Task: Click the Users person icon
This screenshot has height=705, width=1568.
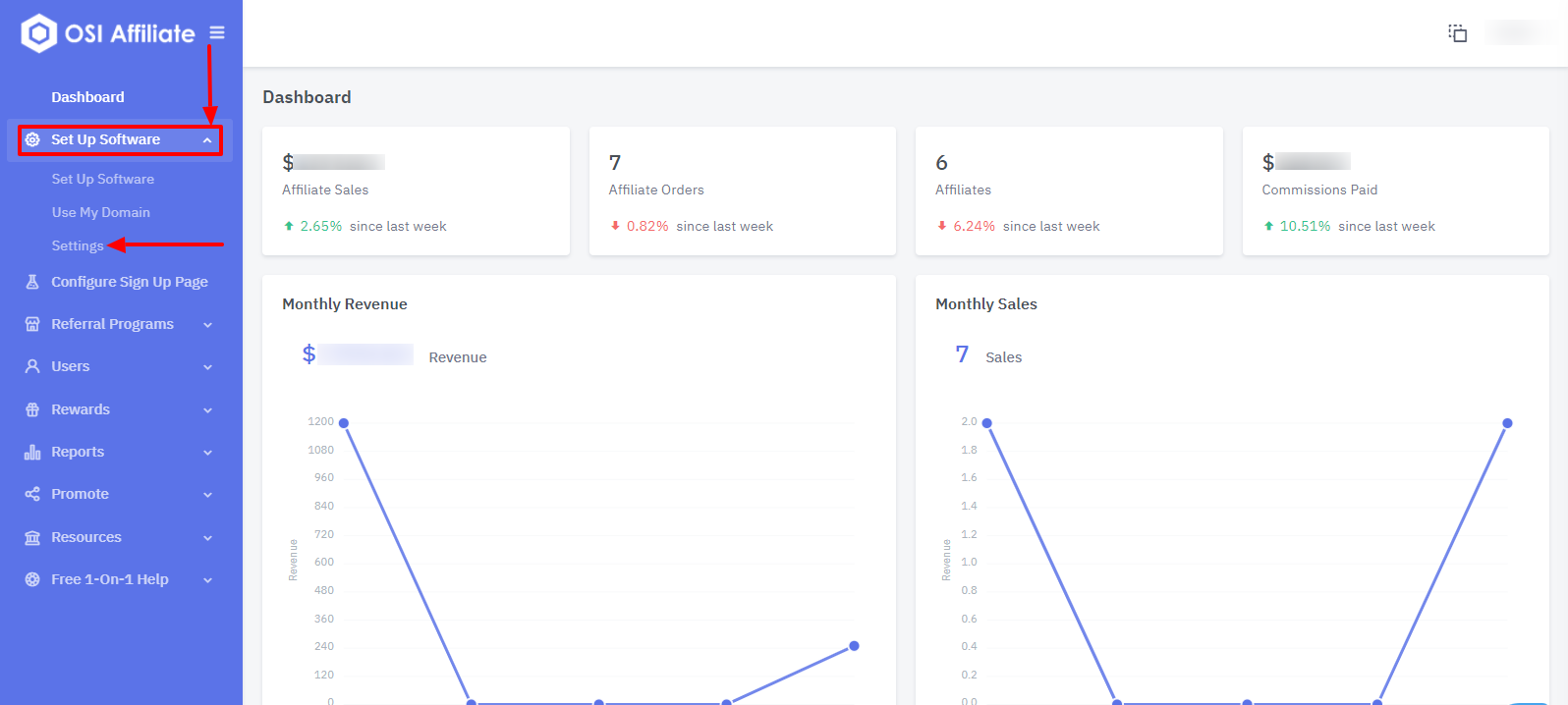Action: 32,366
